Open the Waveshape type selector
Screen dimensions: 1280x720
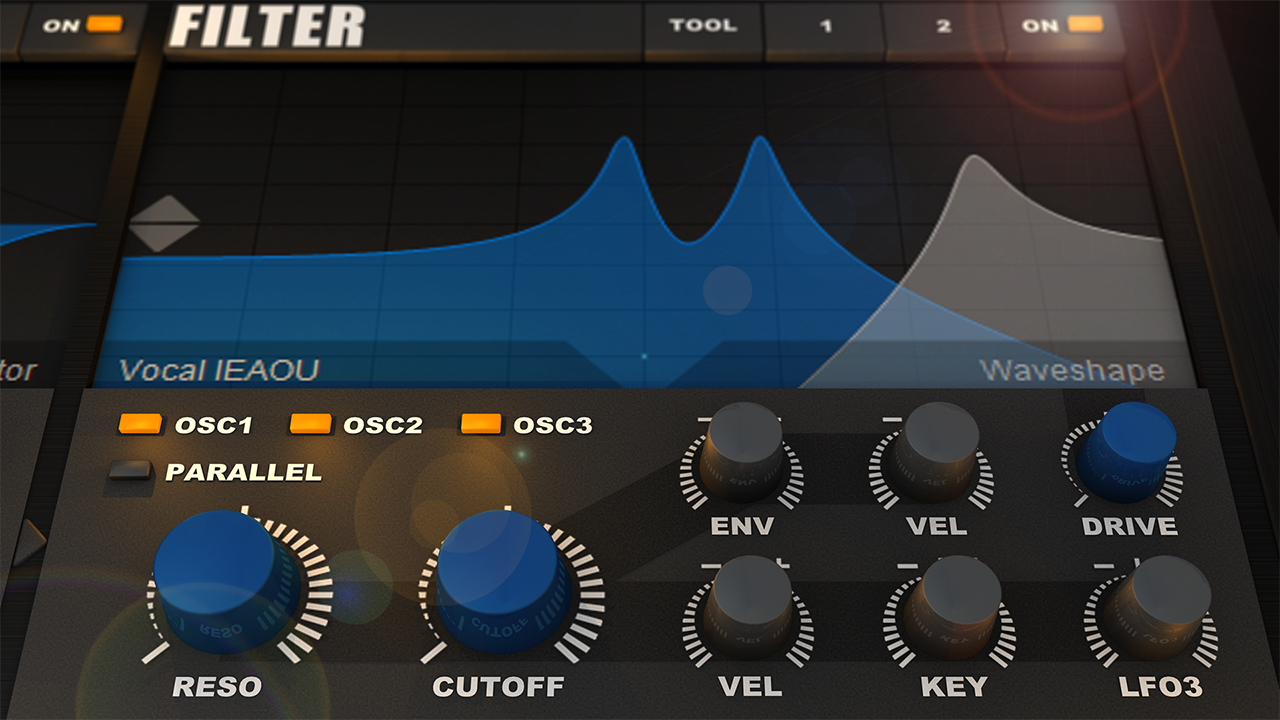pos(1072,371)
